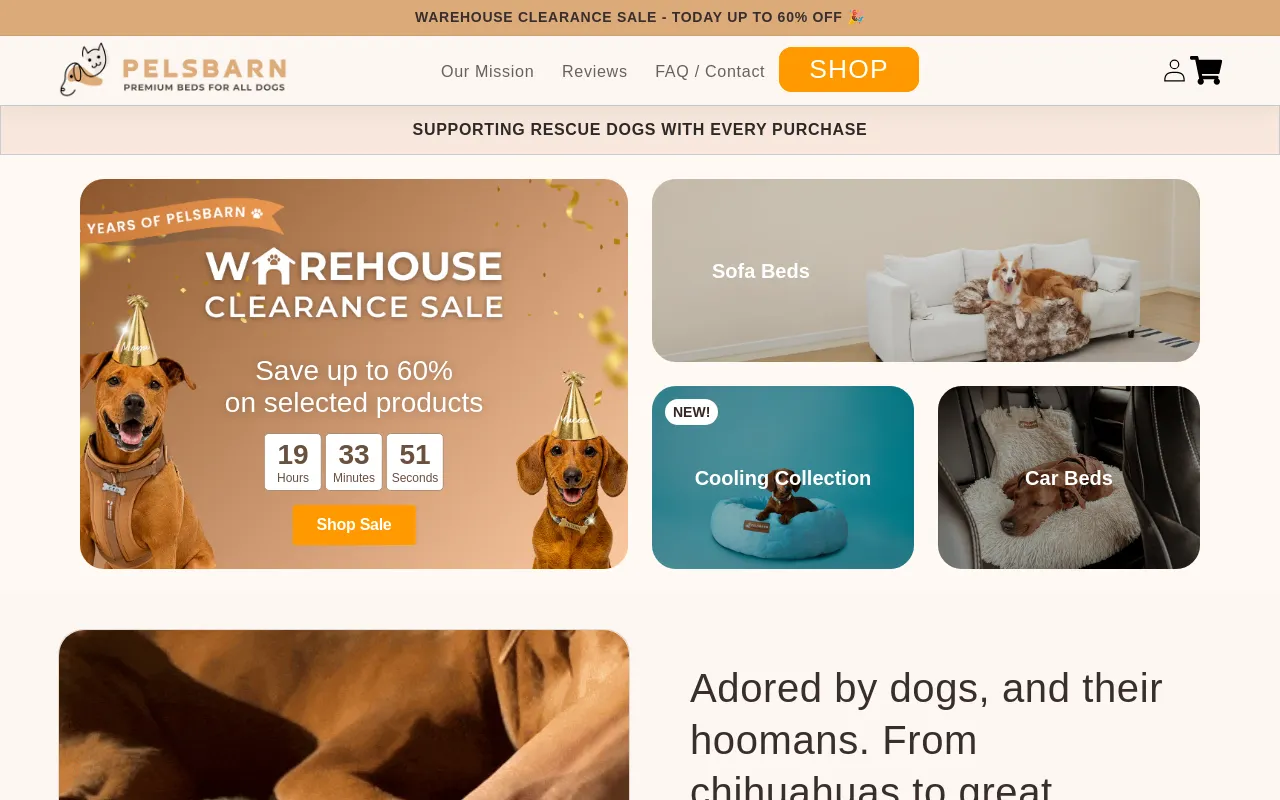
Task: Go to the Reviews page
Action: (x=595, y=72)
